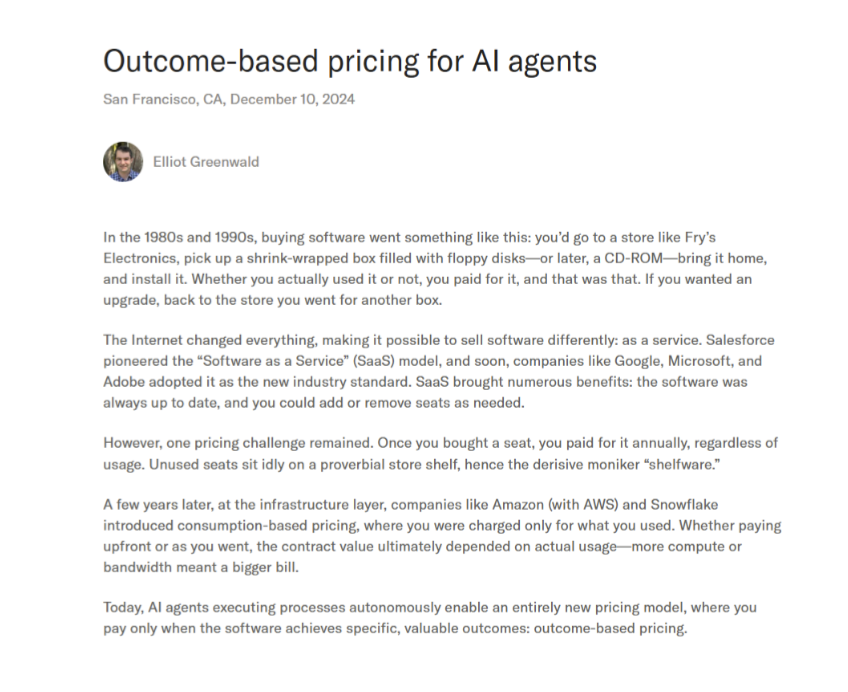The height and width of the screenshot is (692, 848).
Task: Click the San Francisco date line
Action: coord(229,99)
